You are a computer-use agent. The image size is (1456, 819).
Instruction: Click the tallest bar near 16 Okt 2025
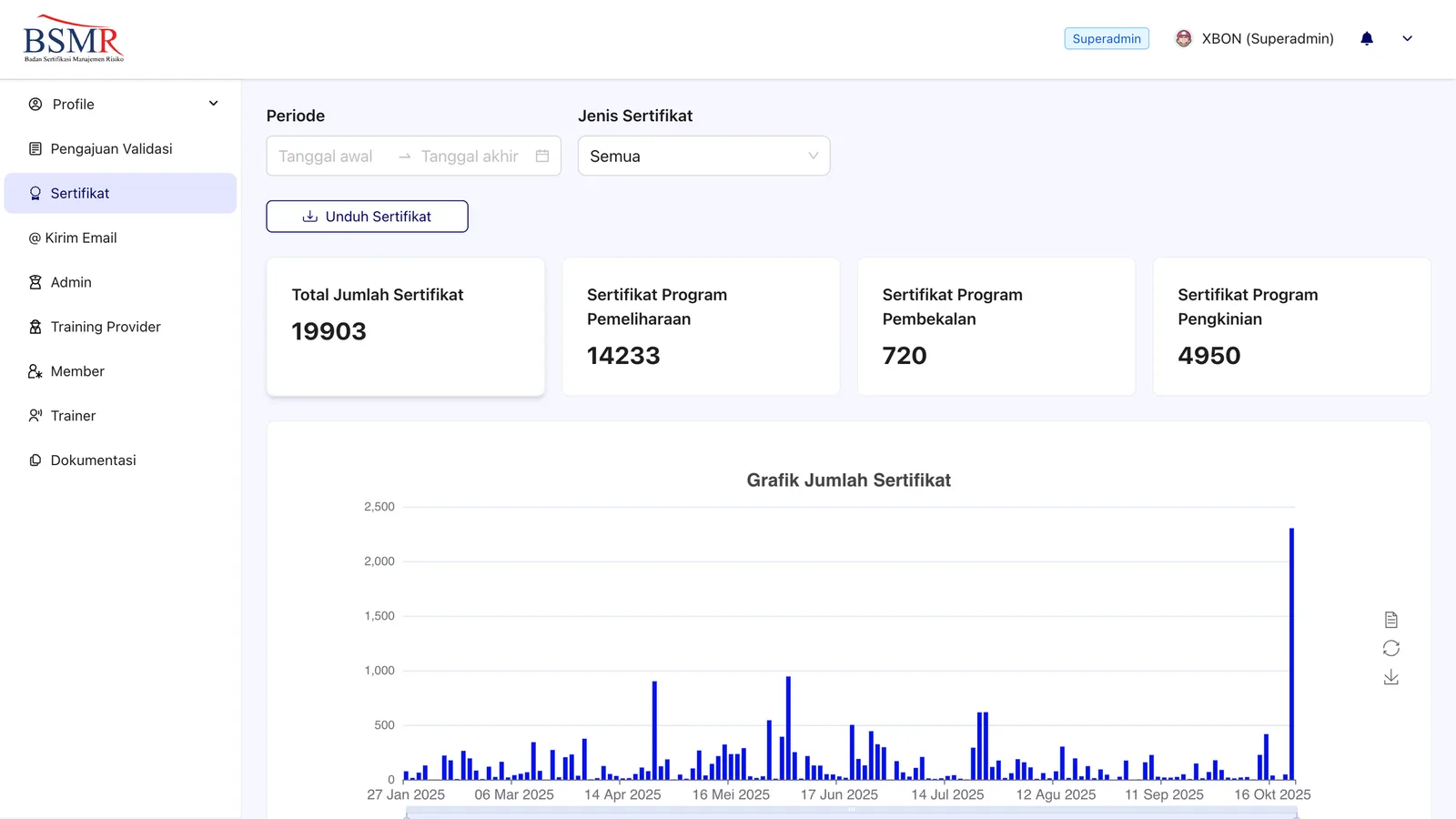coord(1291,653)
